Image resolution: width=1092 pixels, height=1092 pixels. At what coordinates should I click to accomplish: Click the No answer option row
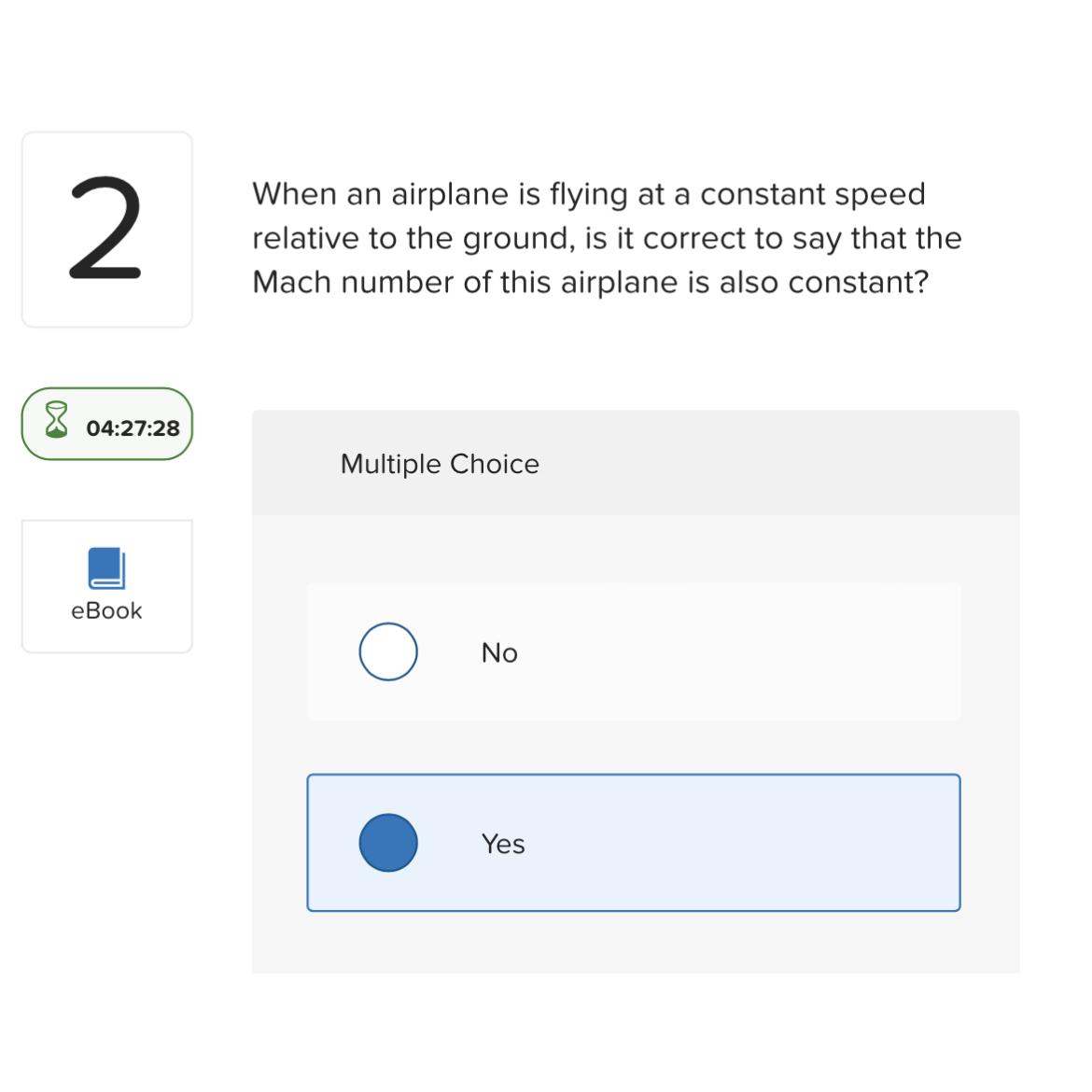pyautogui.click(x=634, y=651)
